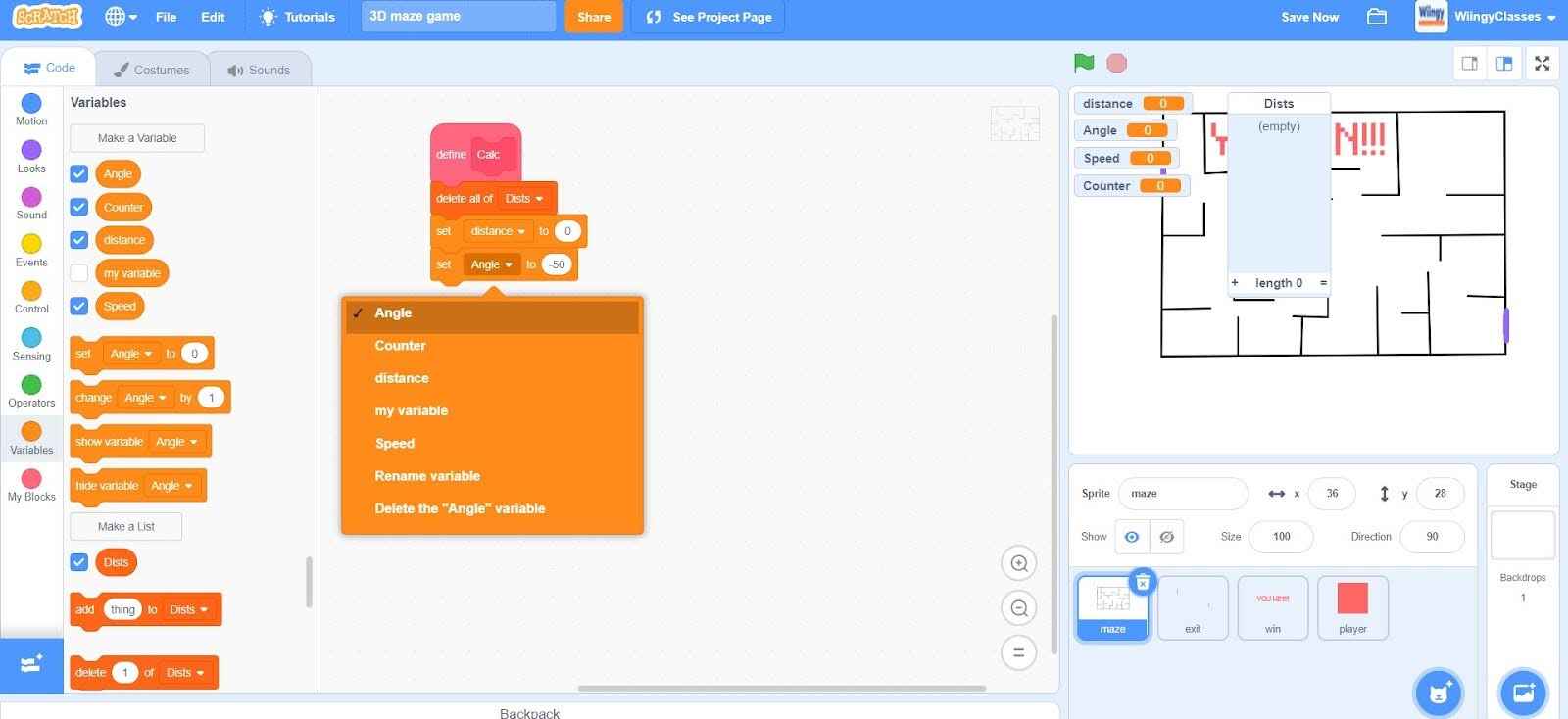Choose Counter in the variable dropdown

pos(492,346)
